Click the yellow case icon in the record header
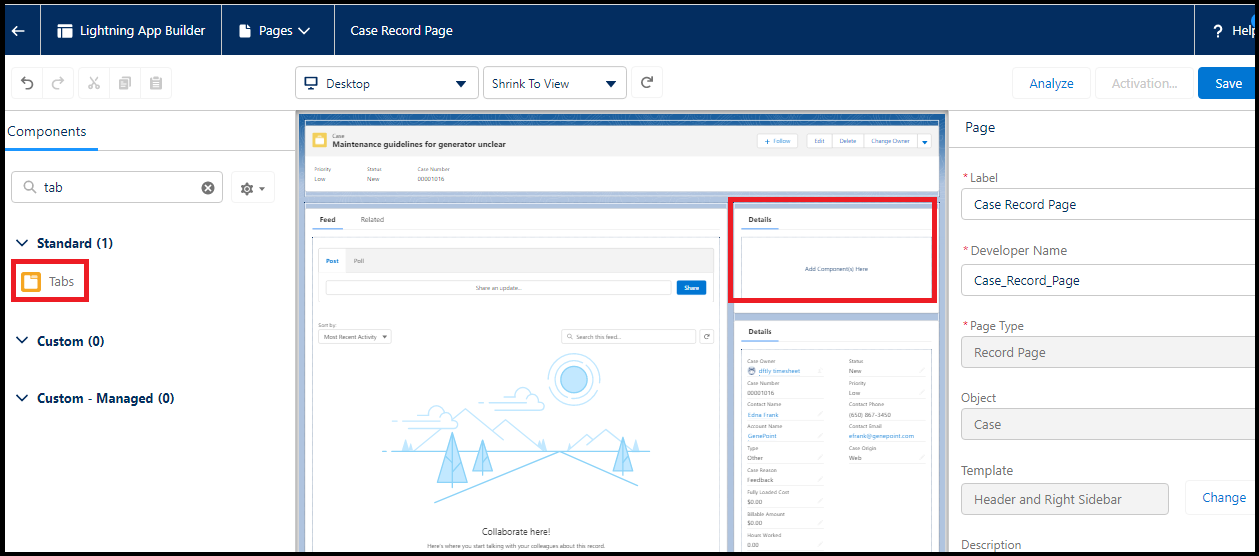 click(320, 140)
